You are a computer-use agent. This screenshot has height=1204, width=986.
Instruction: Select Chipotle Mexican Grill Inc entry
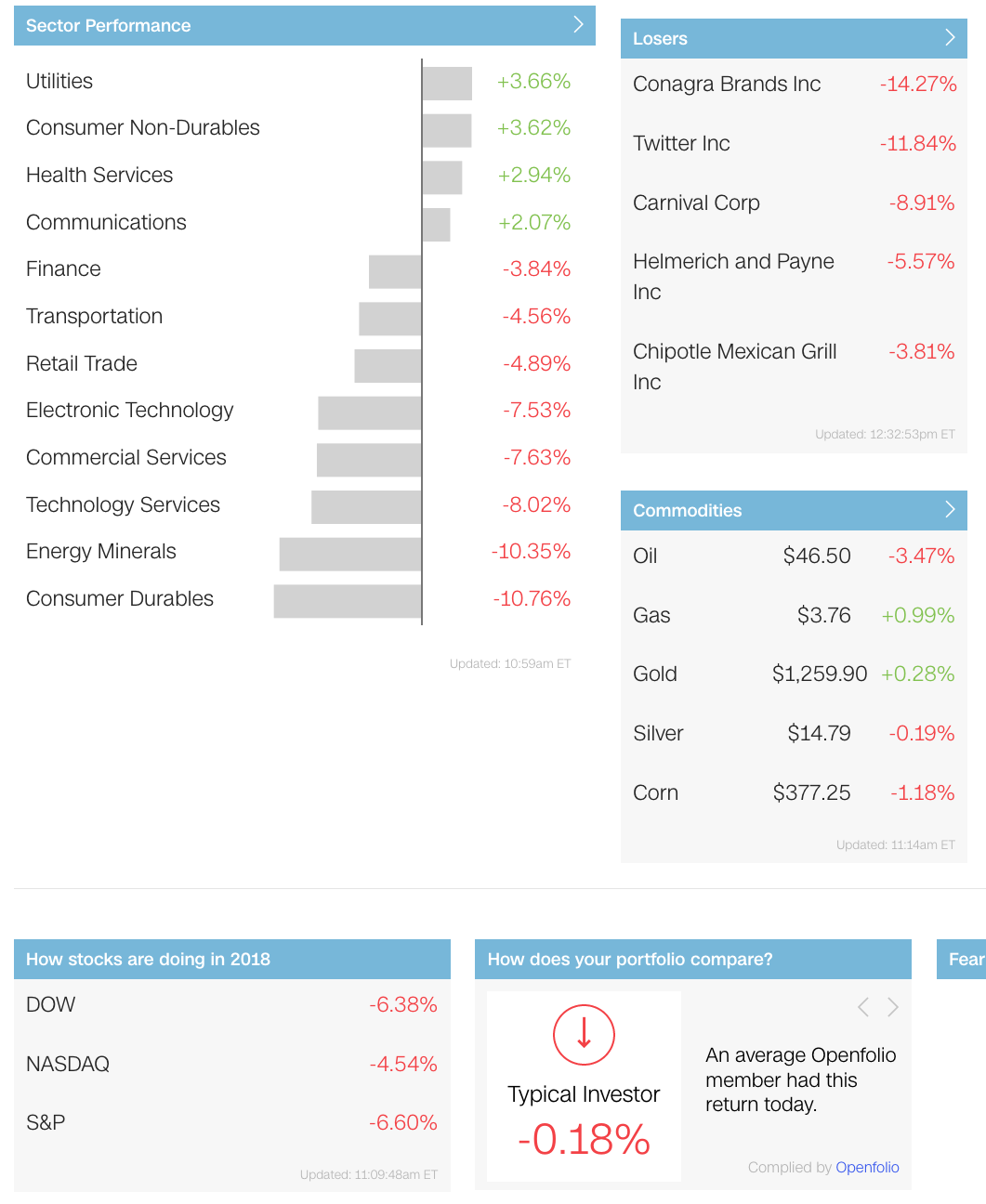(734, 366)
